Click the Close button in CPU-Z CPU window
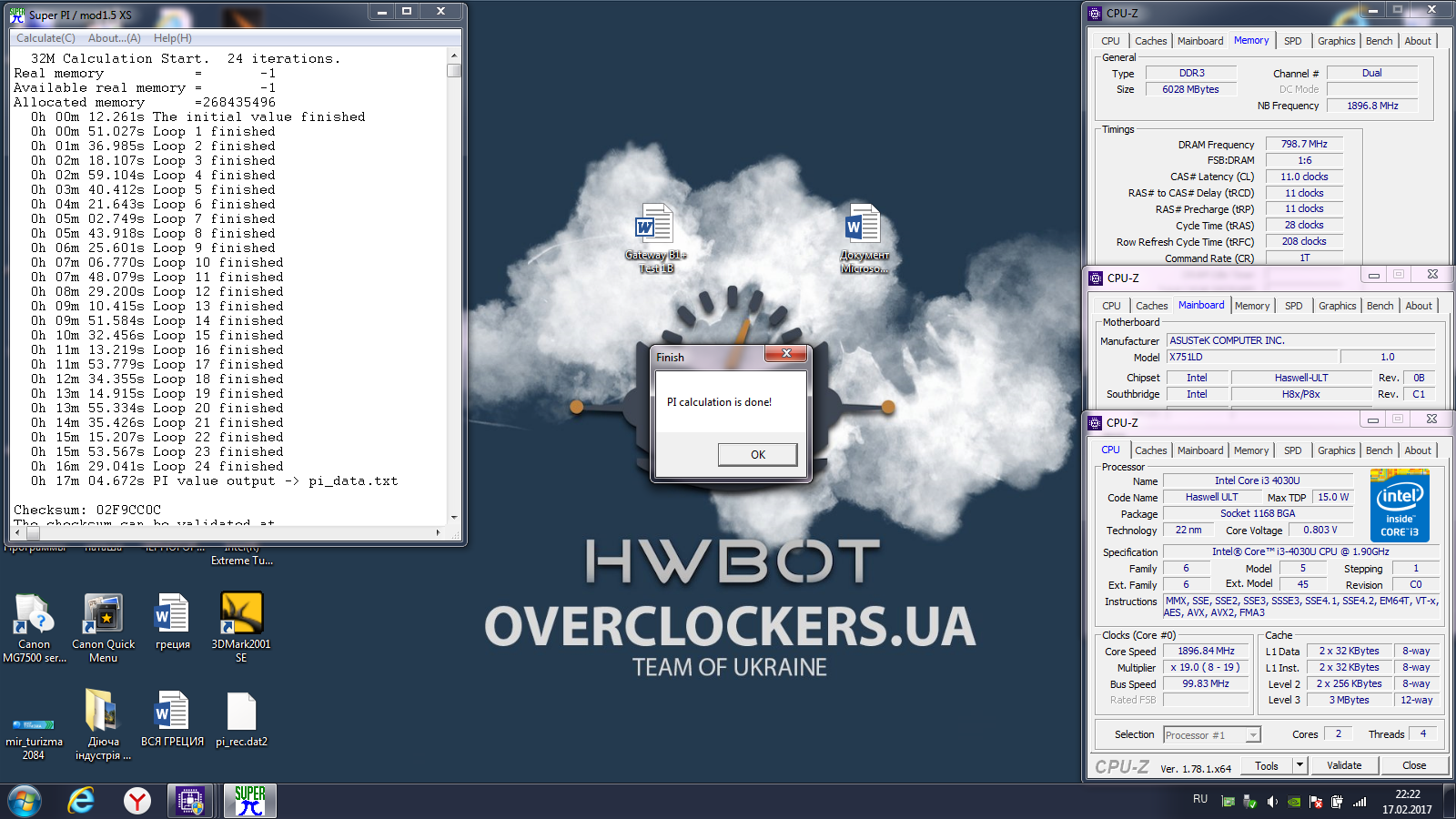Screen dimensions: 1456x819 (x=1414, y=765)
